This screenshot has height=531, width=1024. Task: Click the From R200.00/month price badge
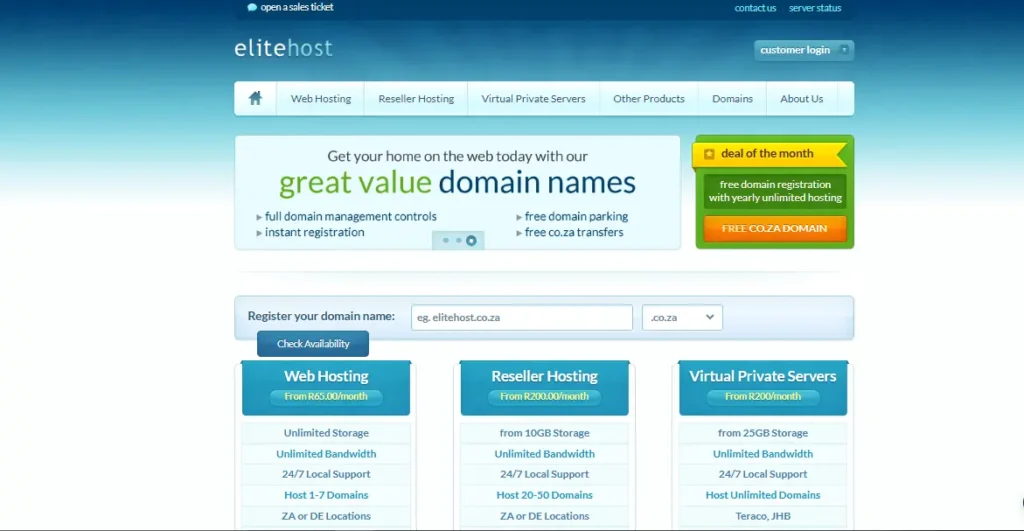(x=545, y=396)
